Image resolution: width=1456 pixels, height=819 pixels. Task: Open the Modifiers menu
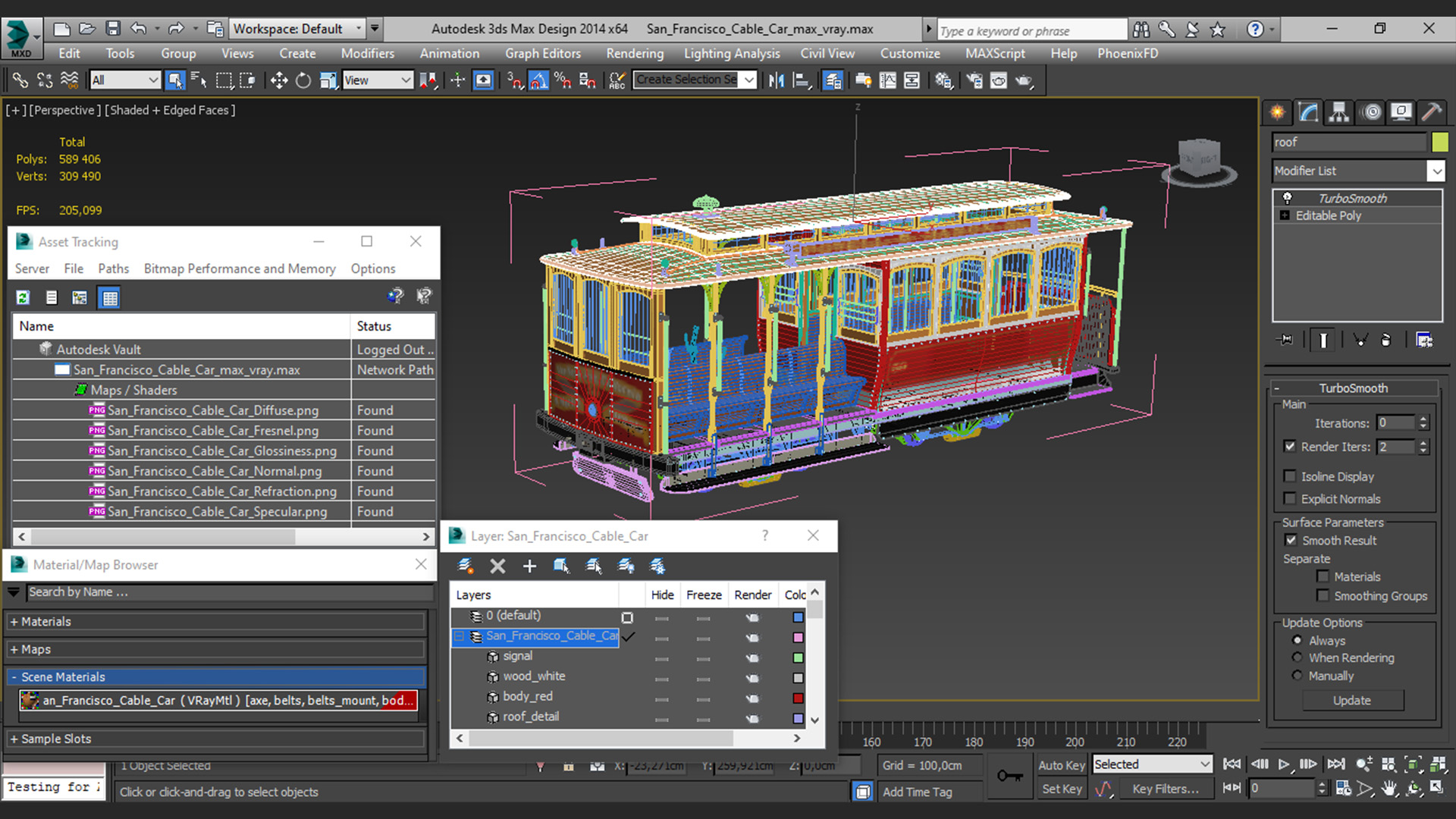tap(367, 53)
